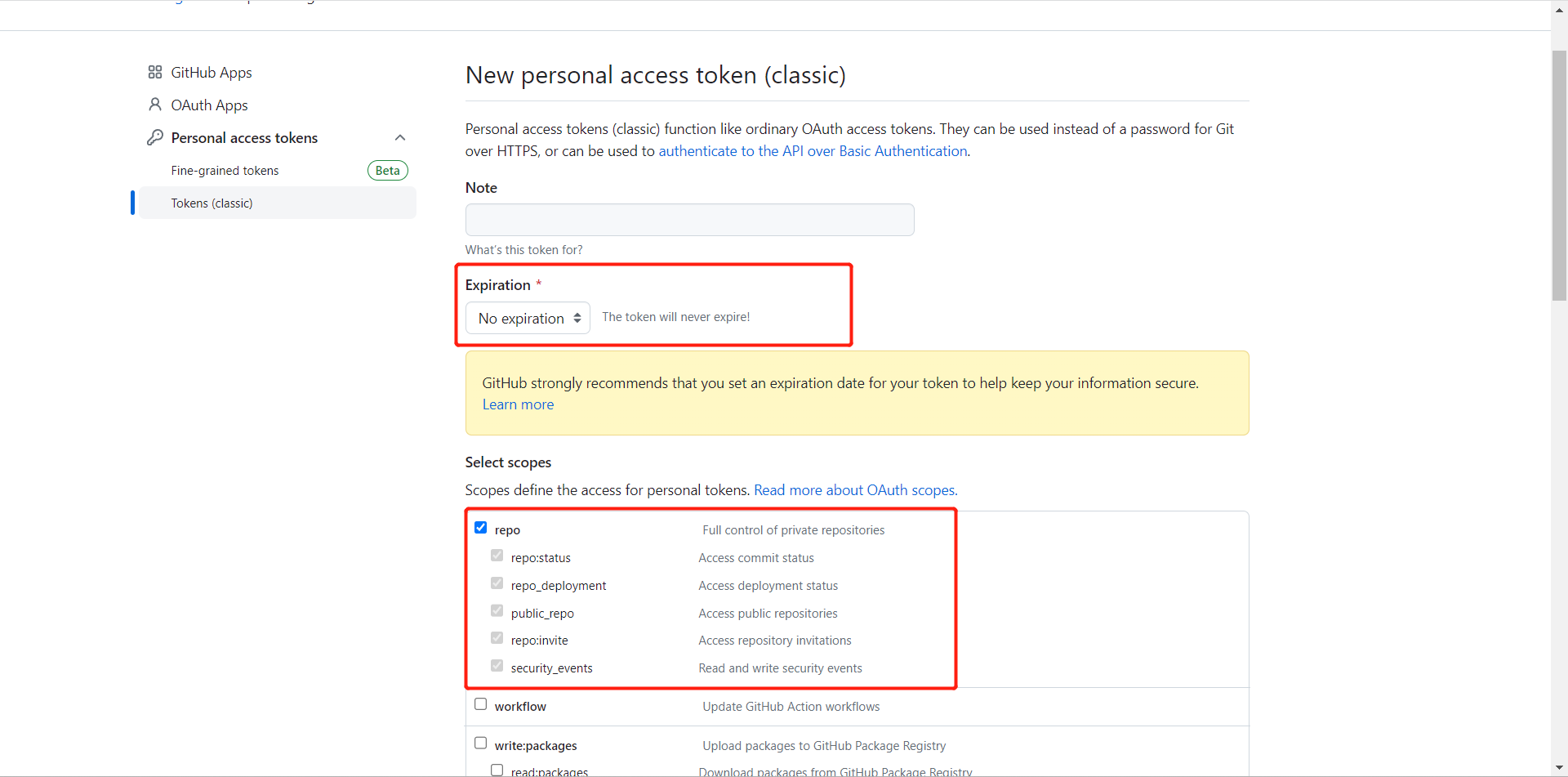The image size is (1568, 777).
Task: Click the Learn more link in warning
Action: pyautogui.click(x=518, y=404)
